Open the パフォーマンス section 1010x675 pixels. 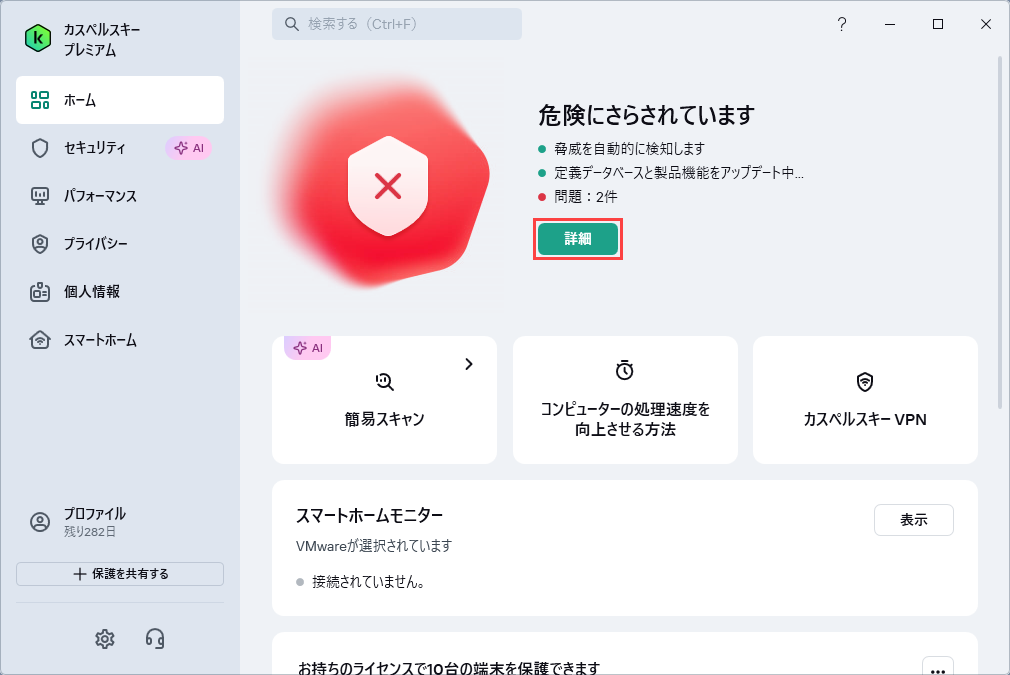coord(120,196)
